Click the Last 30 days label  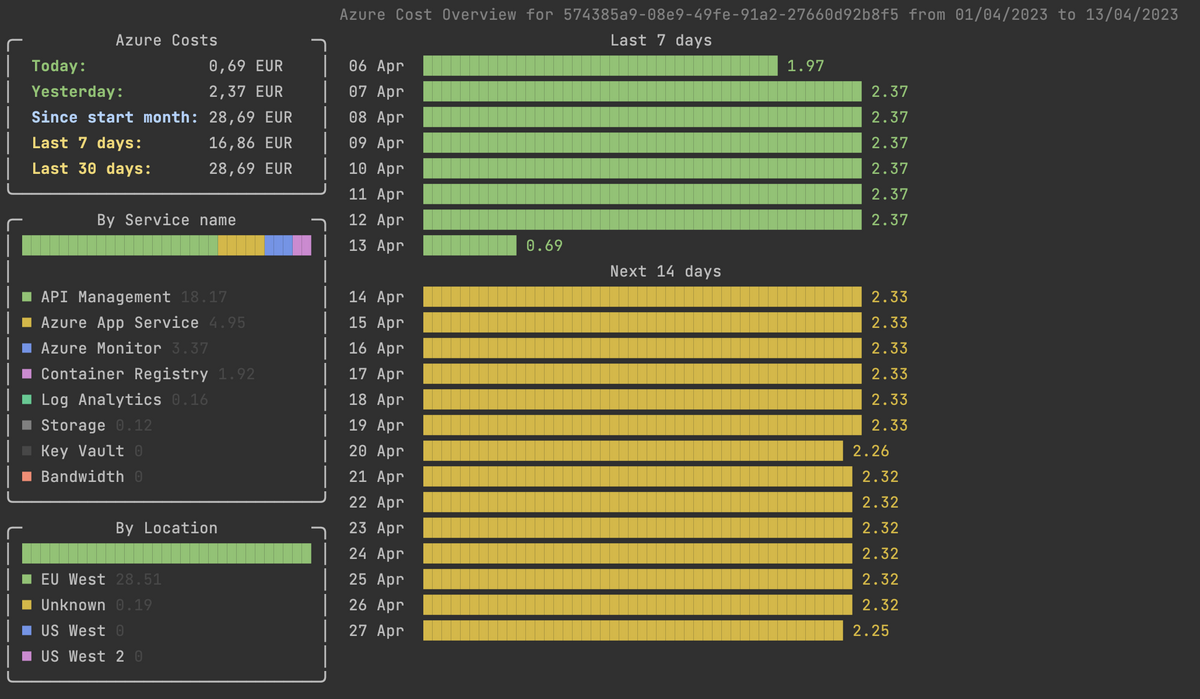(x=91, y=169)
